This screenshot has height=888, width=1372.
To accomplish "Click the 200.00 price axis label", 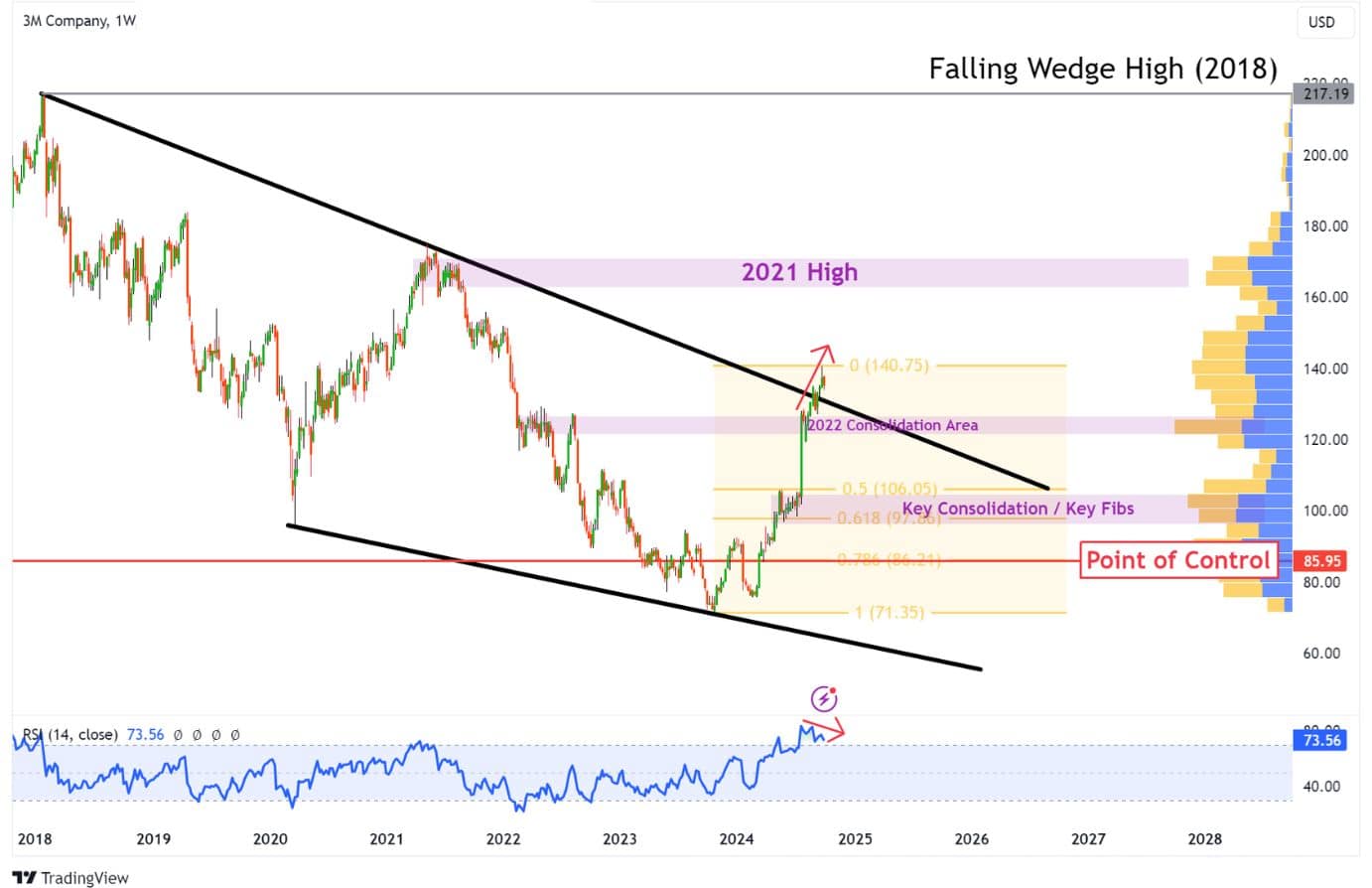I will (x=1325, y=155).
